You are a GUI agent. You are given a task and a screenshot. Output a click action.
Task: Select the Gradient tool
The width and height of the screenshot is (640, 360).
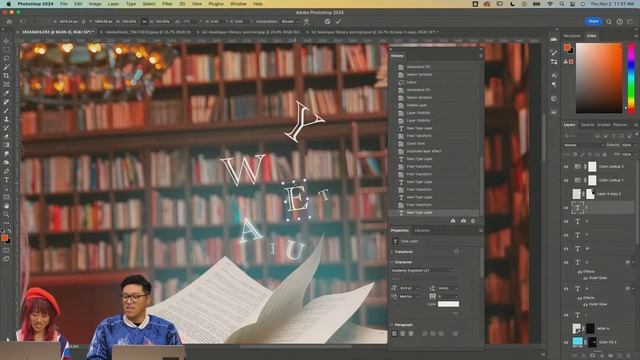pyautogui.click(x=6, y=145)
